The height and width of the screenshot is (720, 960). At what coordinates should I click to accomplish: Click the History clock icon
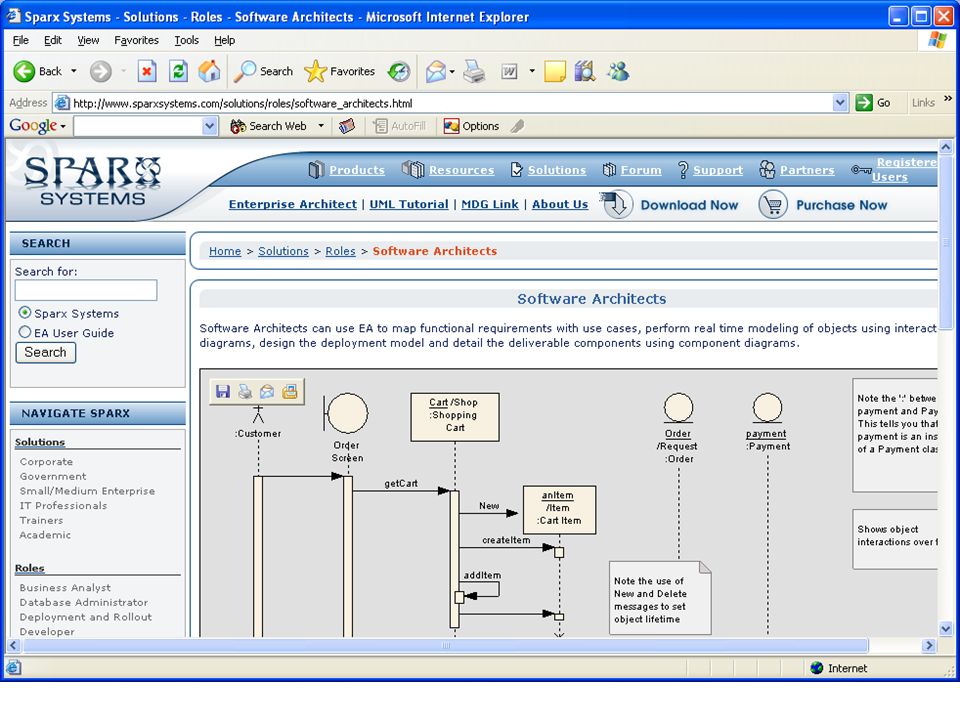(x=399, y=72)
